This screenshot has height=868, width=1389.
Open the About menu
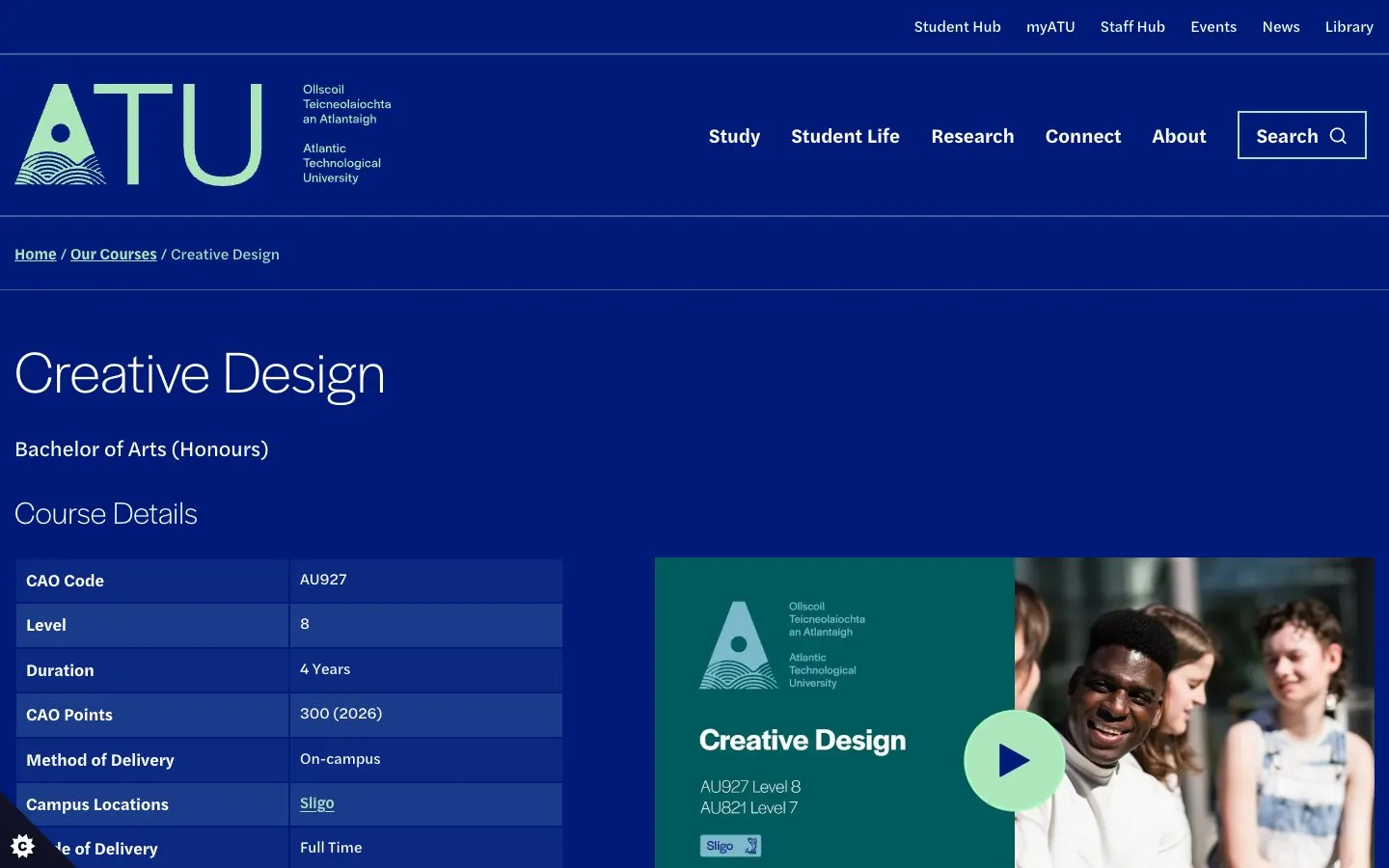pyautogui.click(x=1179, y=136)
